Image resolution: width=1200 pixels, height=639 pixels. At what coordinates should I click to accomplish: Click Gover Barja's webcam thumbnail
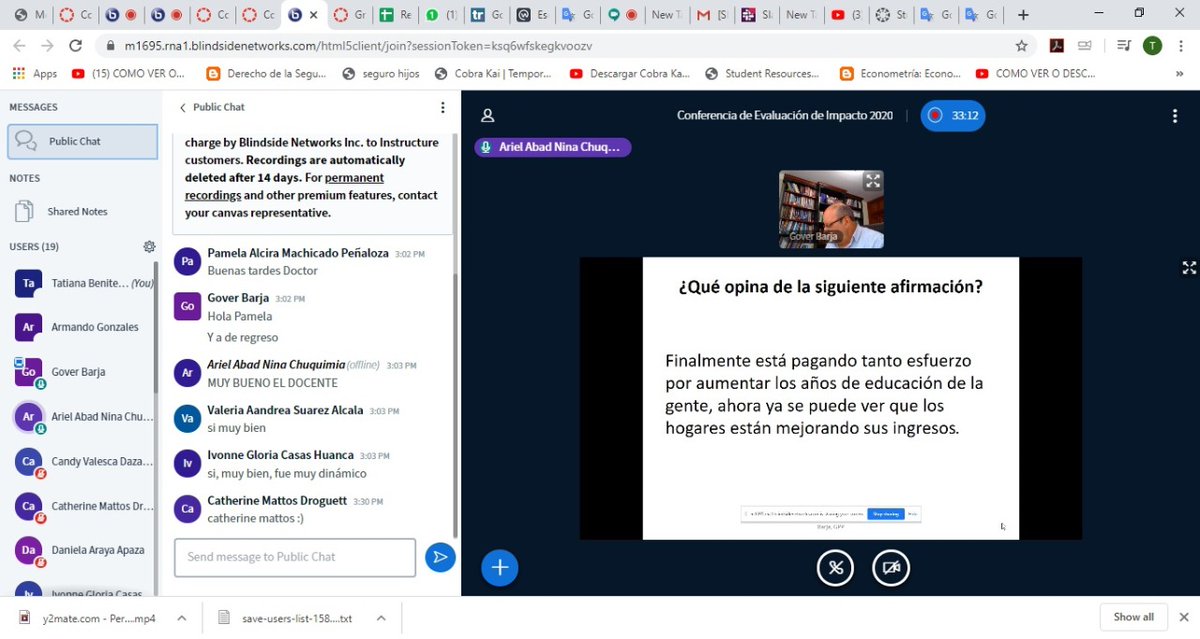coord(831,209)
